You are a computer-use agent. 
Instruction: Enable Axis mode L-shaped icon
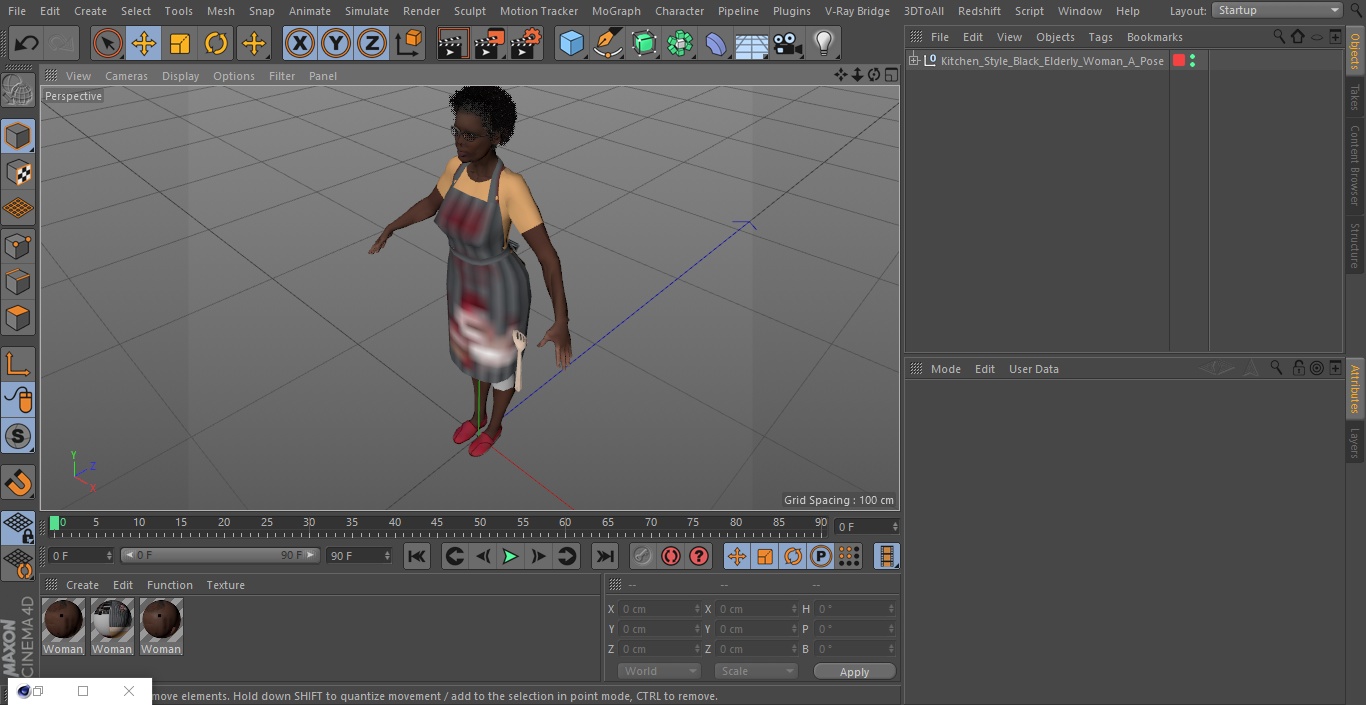point(18,364)
